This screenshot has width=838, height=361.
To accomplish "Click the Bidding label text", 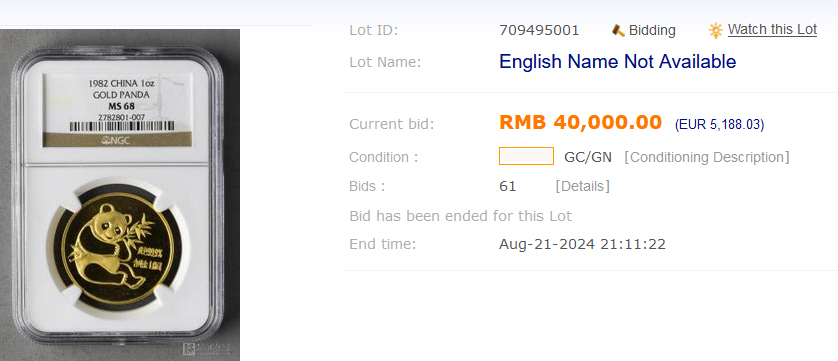I will click(652, 30).
